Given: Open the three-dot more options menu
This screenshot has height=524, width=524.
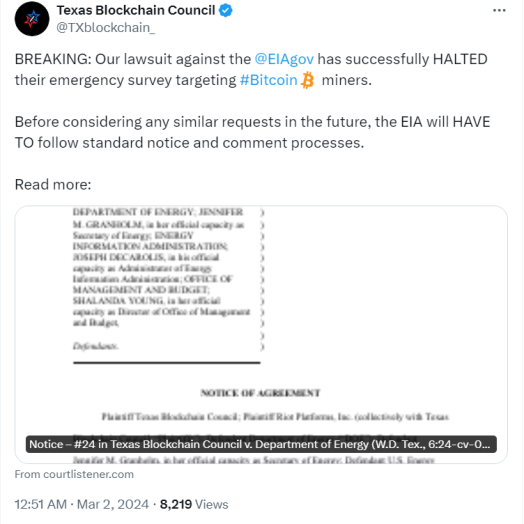Looking at the screenshot, I should pyautogui.click(x=499, y=10).
